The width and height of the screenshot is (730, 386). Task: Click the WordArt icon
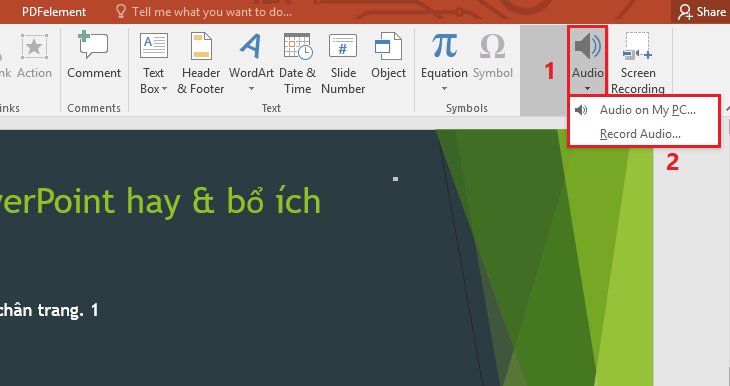251,46
